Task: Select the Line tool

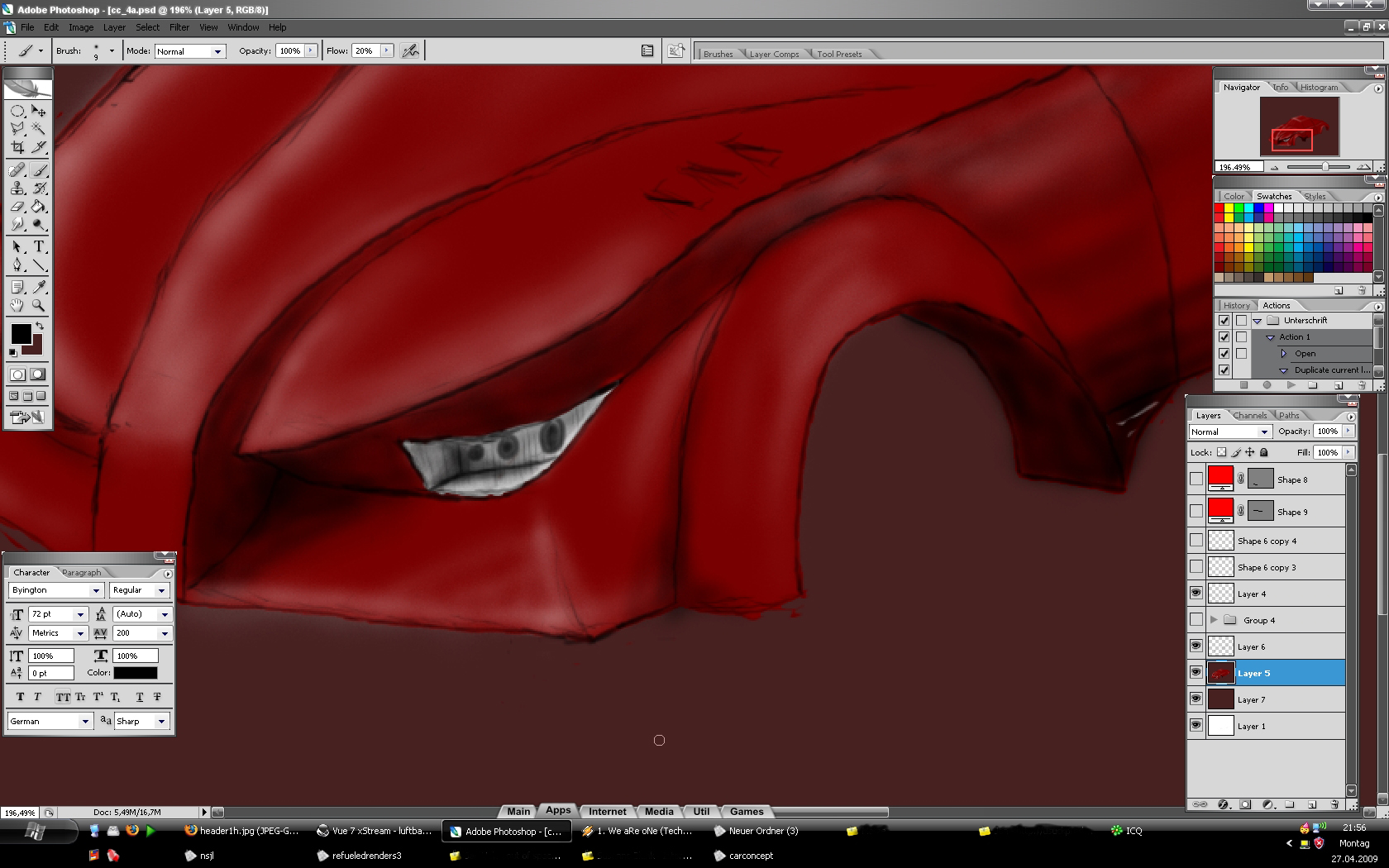Action: pyautogui.click(x=38, y=265)
